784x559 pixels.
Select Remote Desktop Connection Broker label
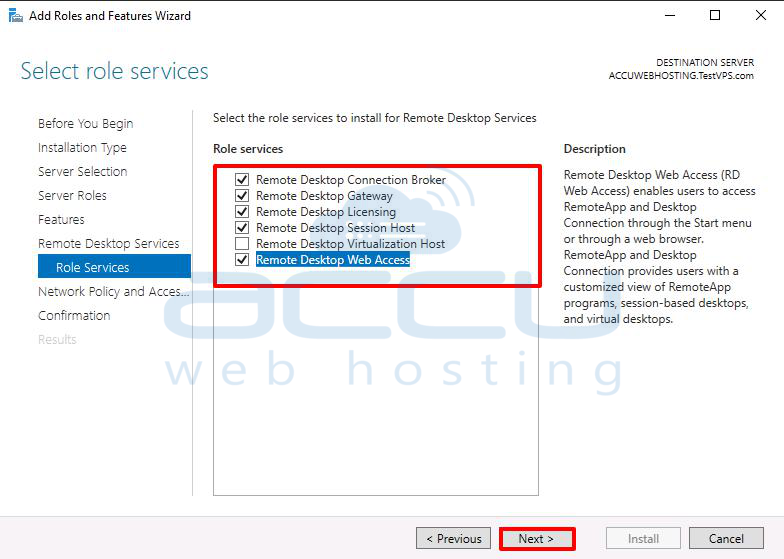pyautogui.click(x=350, y=180)
